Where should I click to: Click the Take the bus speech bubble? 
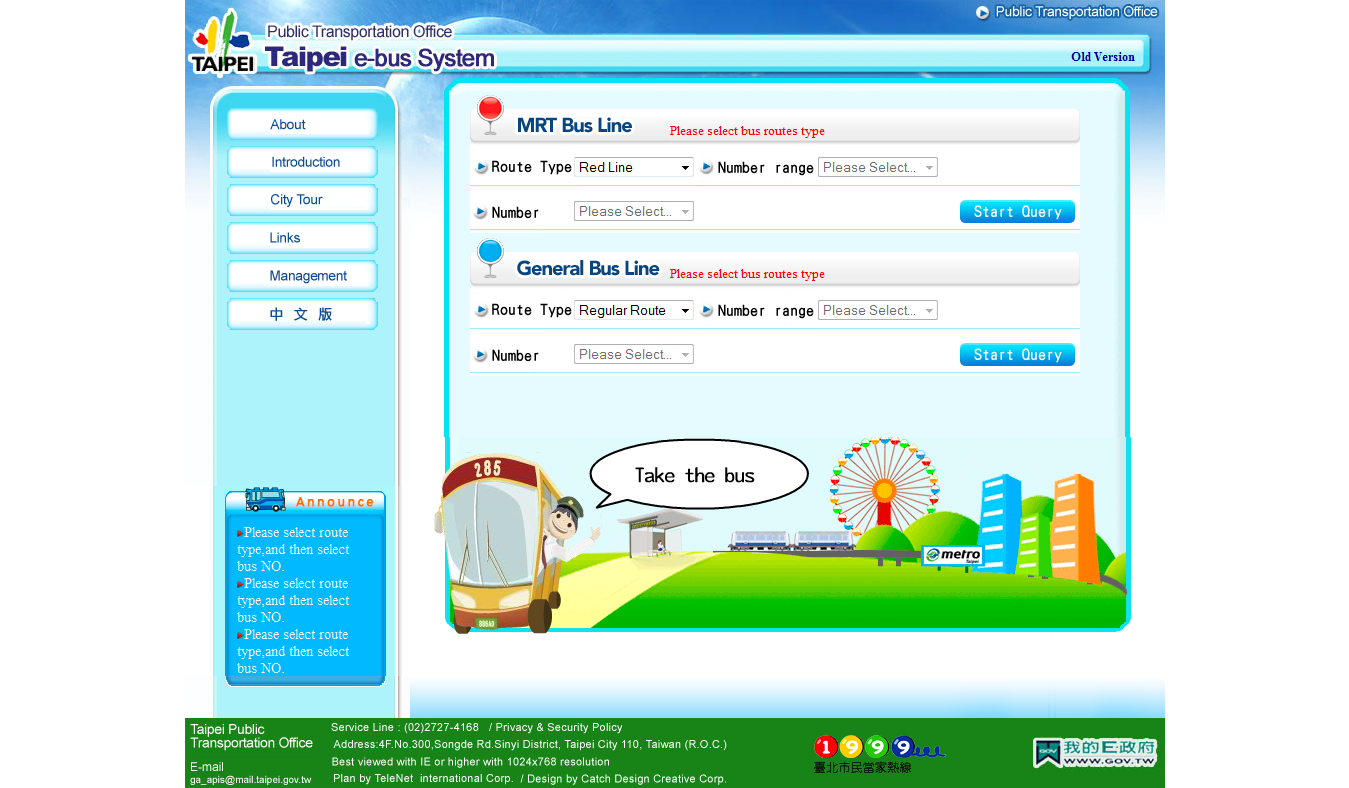(699, 475)
